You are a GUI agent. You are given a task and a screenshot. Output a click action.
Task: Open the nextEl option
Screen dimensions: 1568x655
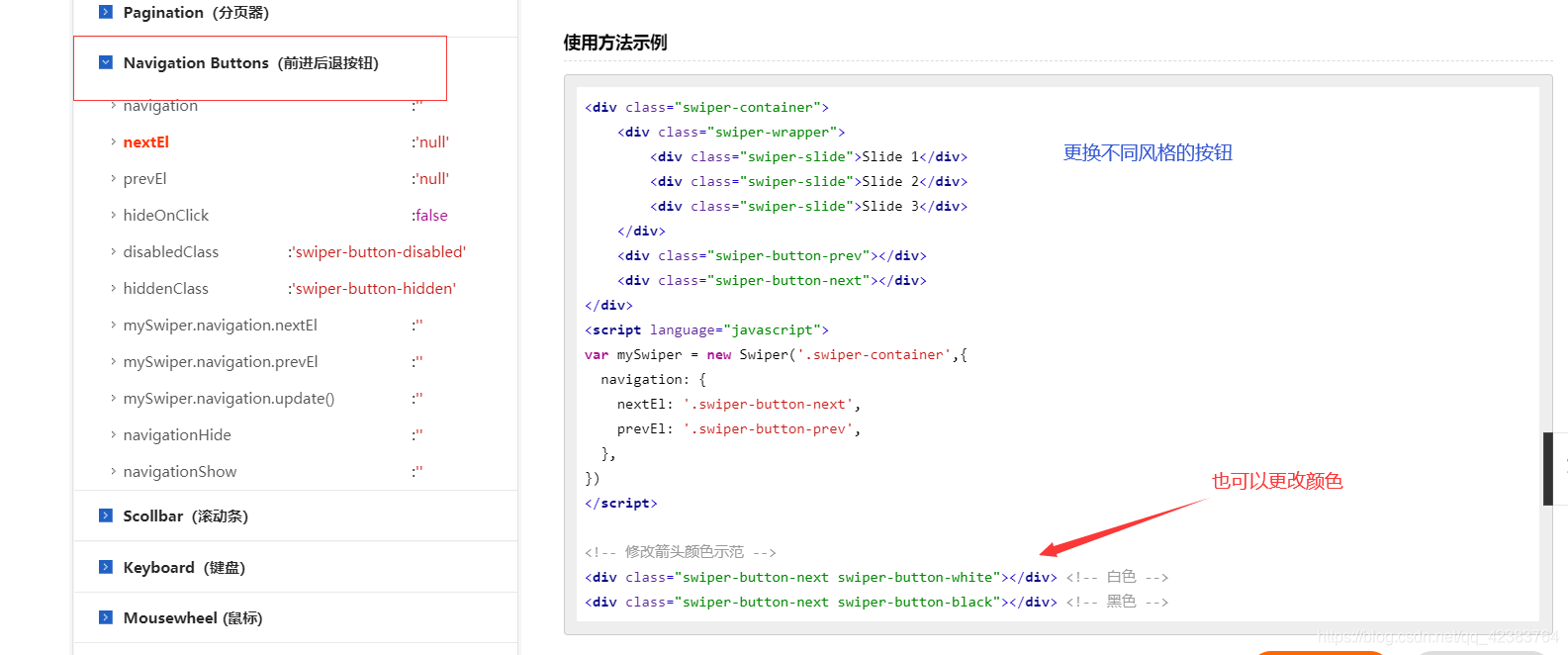coord(145,141)
